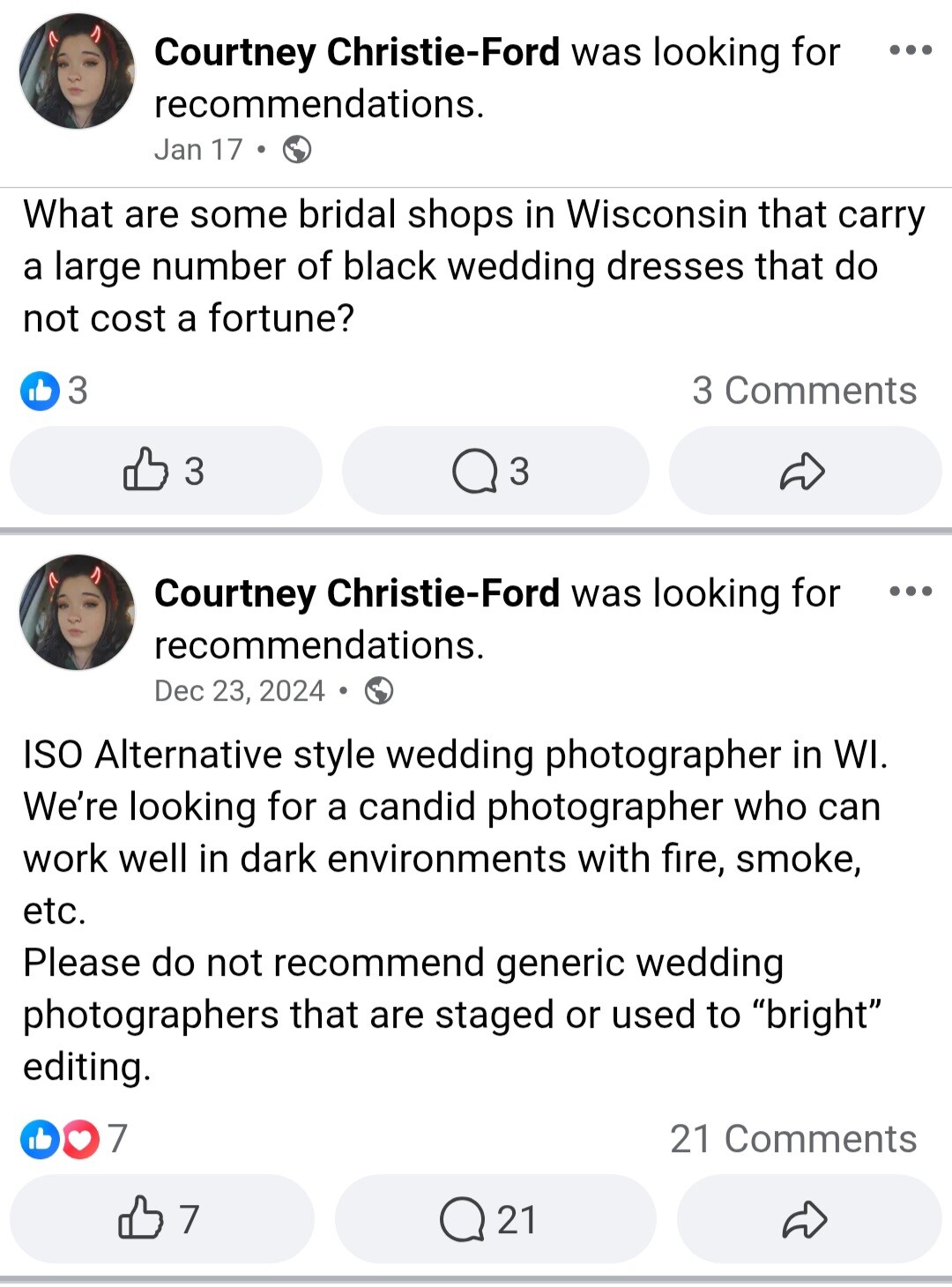Open the Dec 23, 2024 post timestamp
This screenshot has height=1287, width=952.
coord(240,690)
